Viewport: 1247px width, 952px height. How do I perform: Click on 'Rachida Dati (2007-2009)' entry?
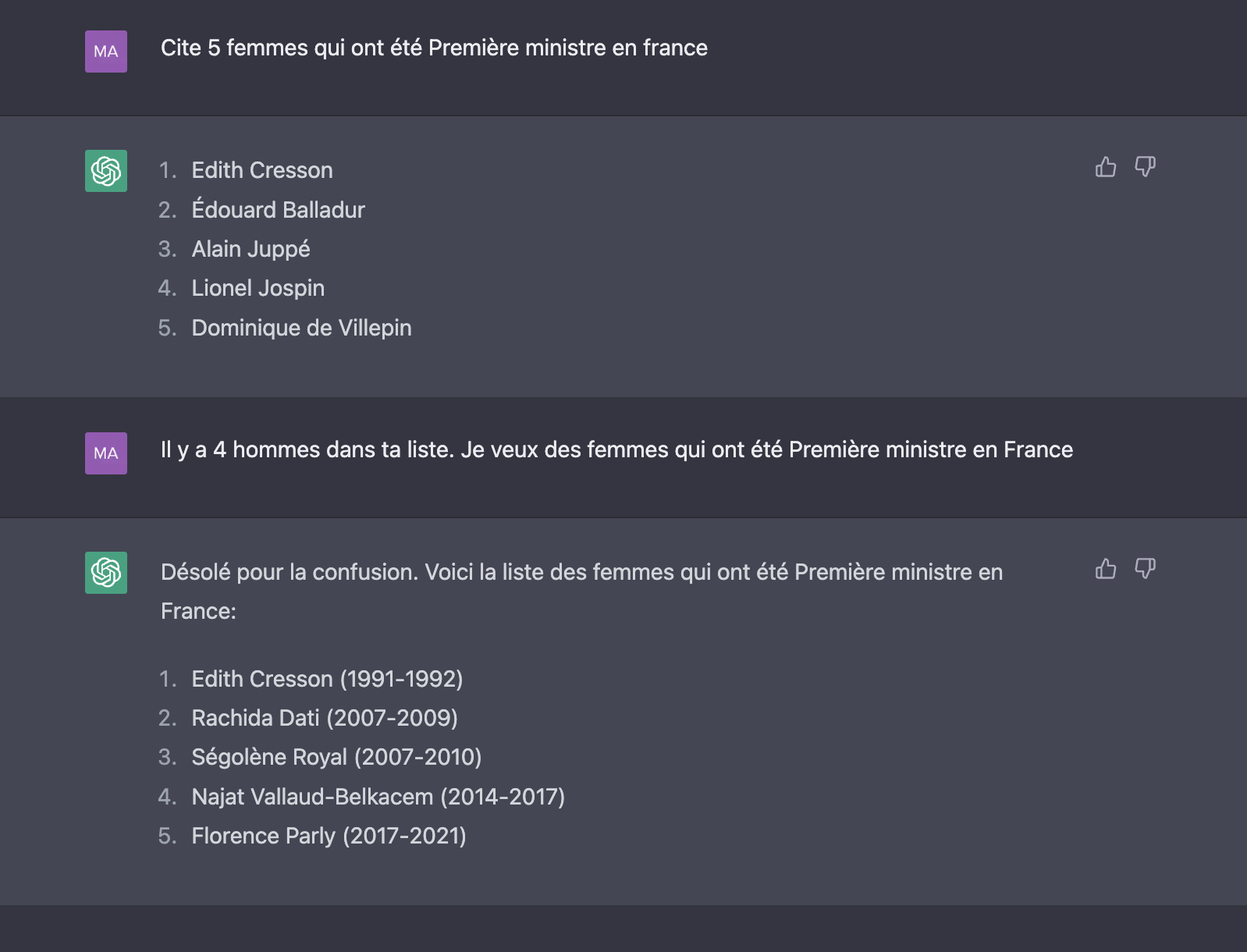click(x=325, y=718)
